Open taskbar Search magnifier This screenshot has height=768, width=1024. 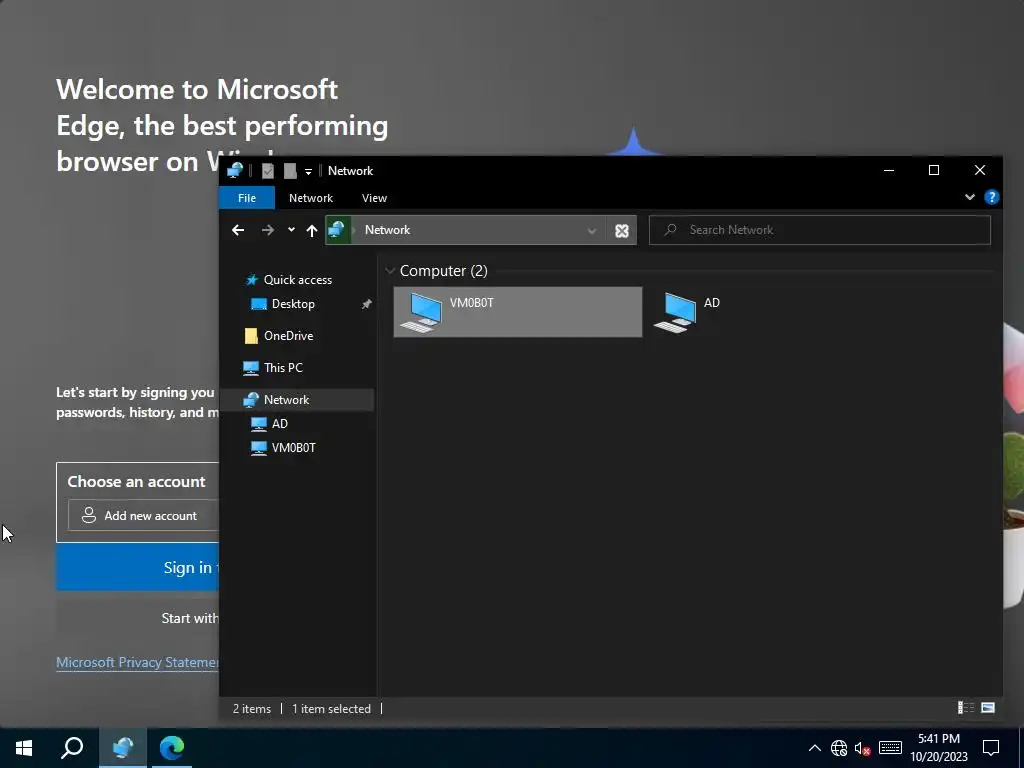(72, 748)
